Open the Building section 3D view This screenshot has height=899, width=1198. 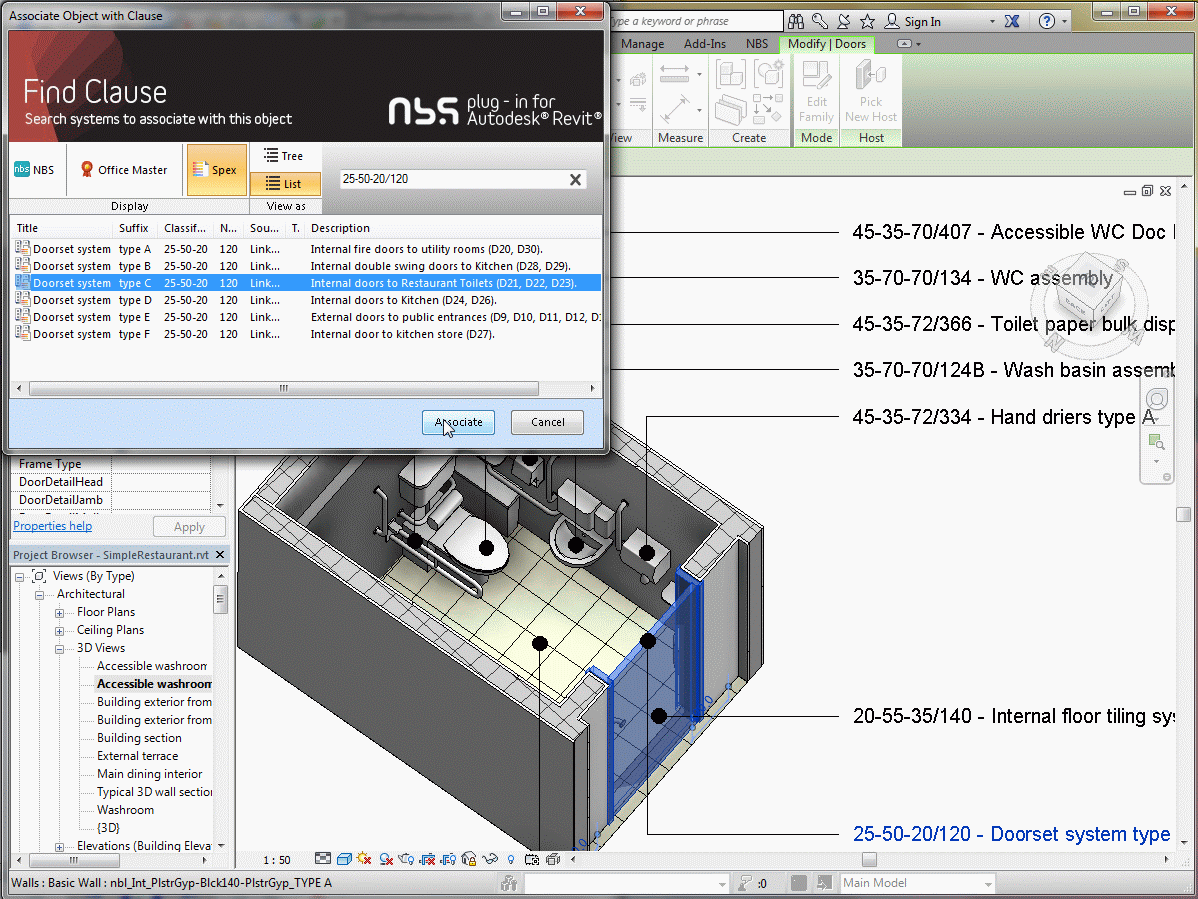[139, 738]
